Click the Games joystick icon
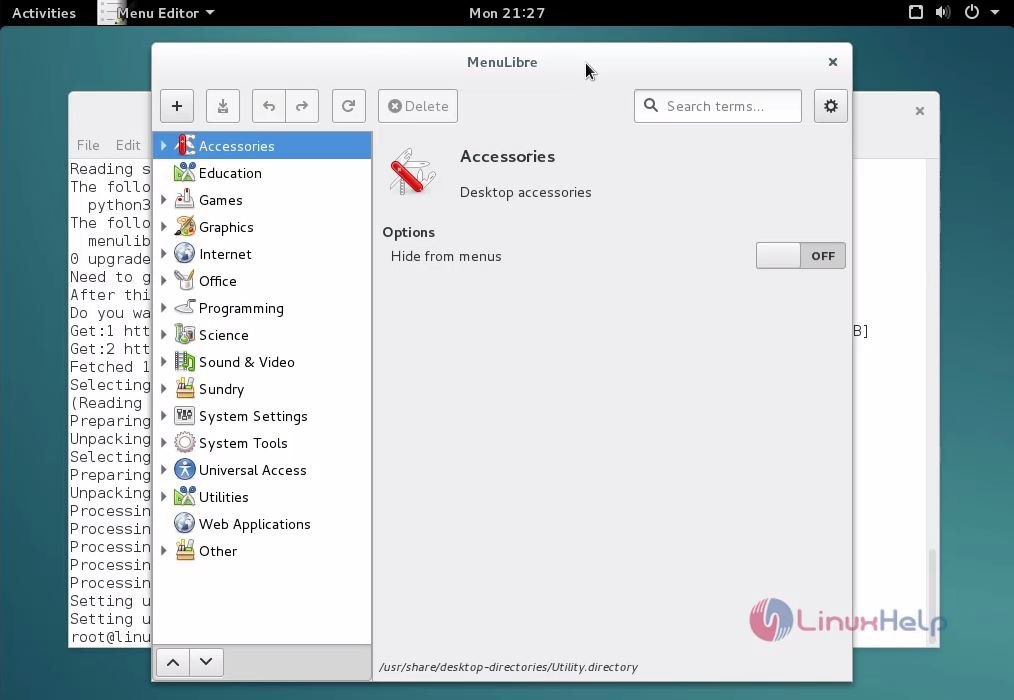1014x700 pixels. click(x=185, y=200)
